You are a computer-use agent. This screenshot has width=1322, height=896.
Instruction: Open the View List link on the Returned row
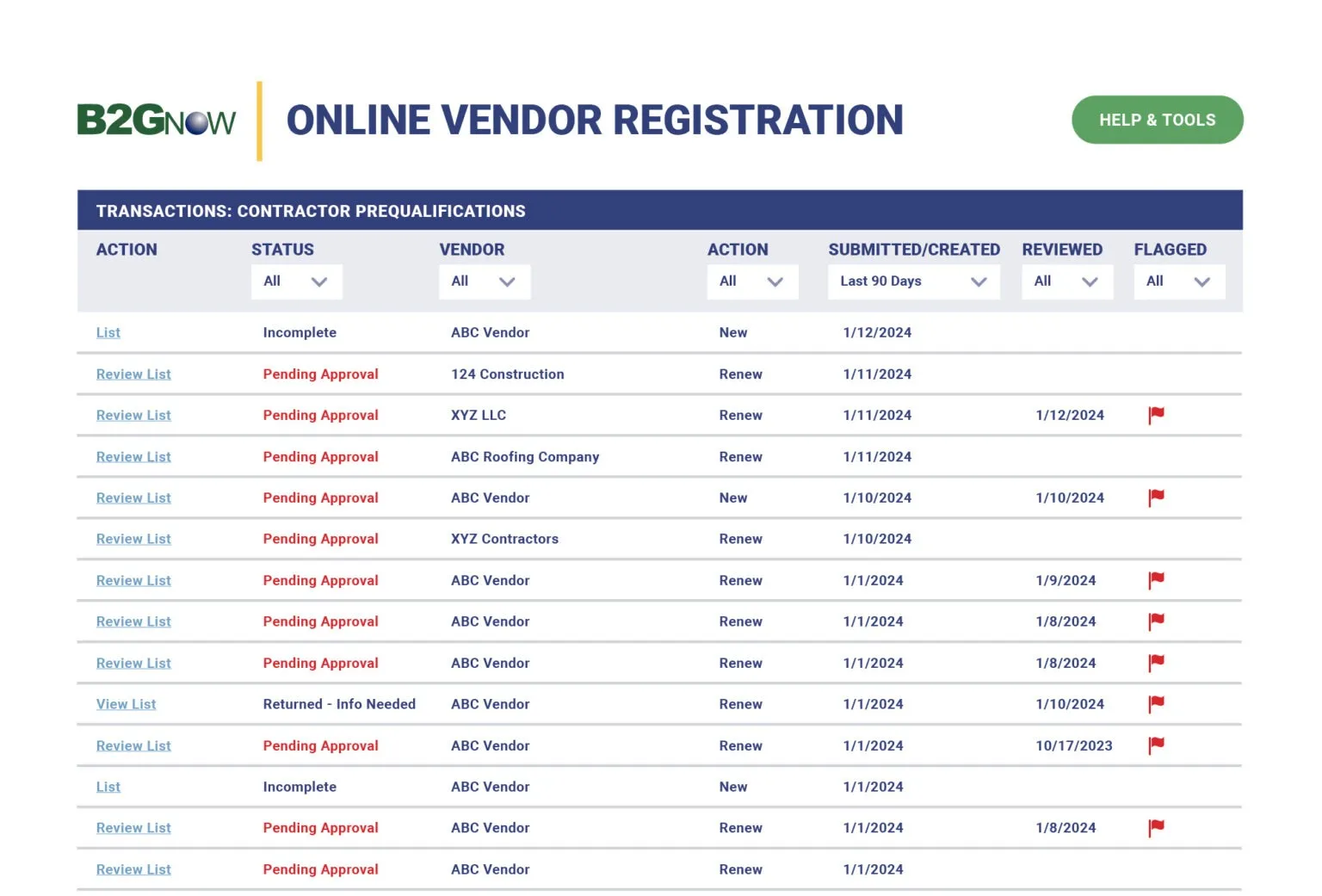coord(126,704)
